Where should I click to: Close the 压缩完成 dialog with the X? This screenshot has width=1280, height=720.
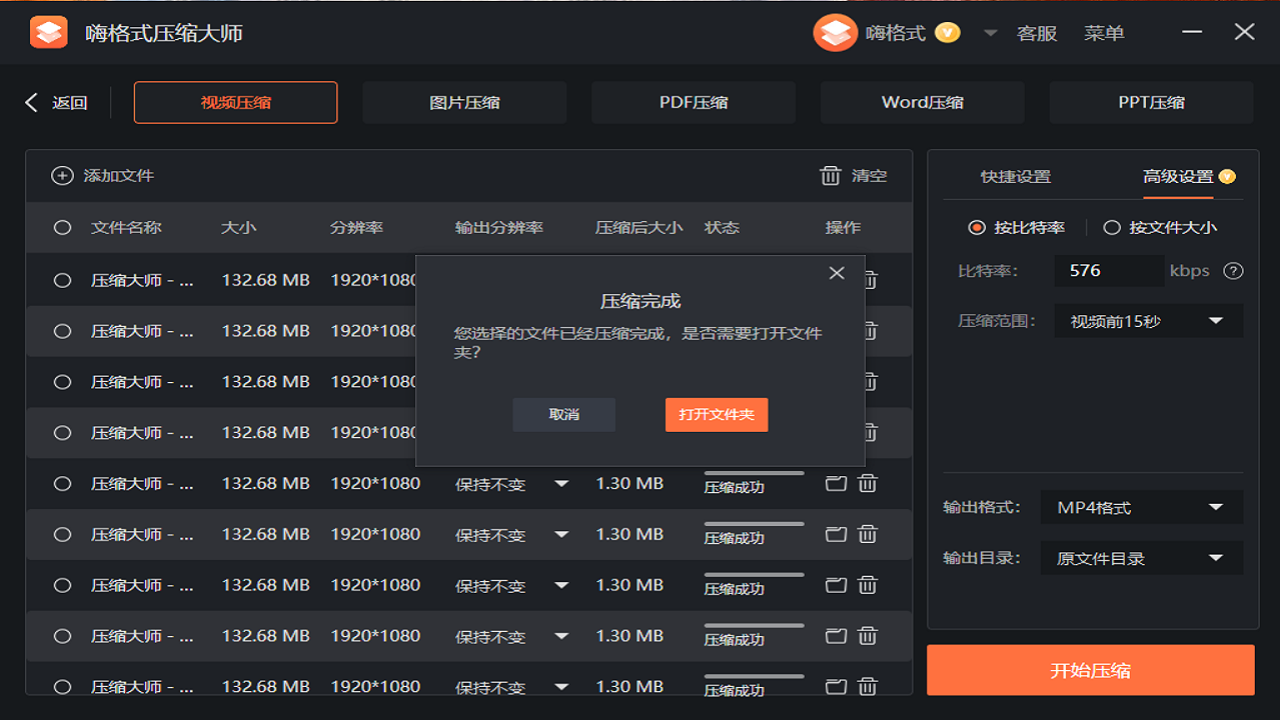[x=837, y=273]
